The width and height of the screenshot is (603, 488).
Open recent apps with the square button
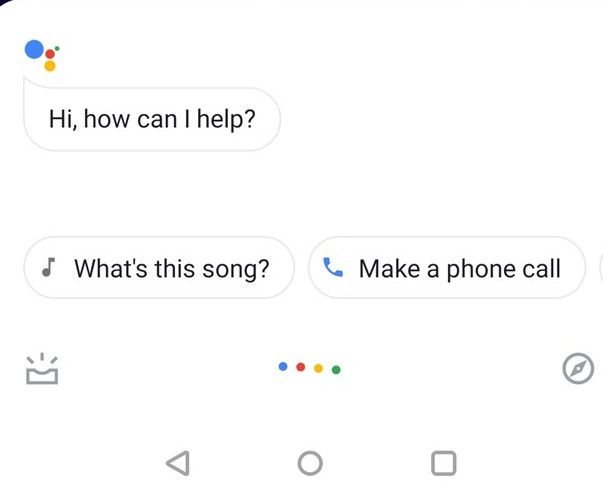(x=442, y=462)
